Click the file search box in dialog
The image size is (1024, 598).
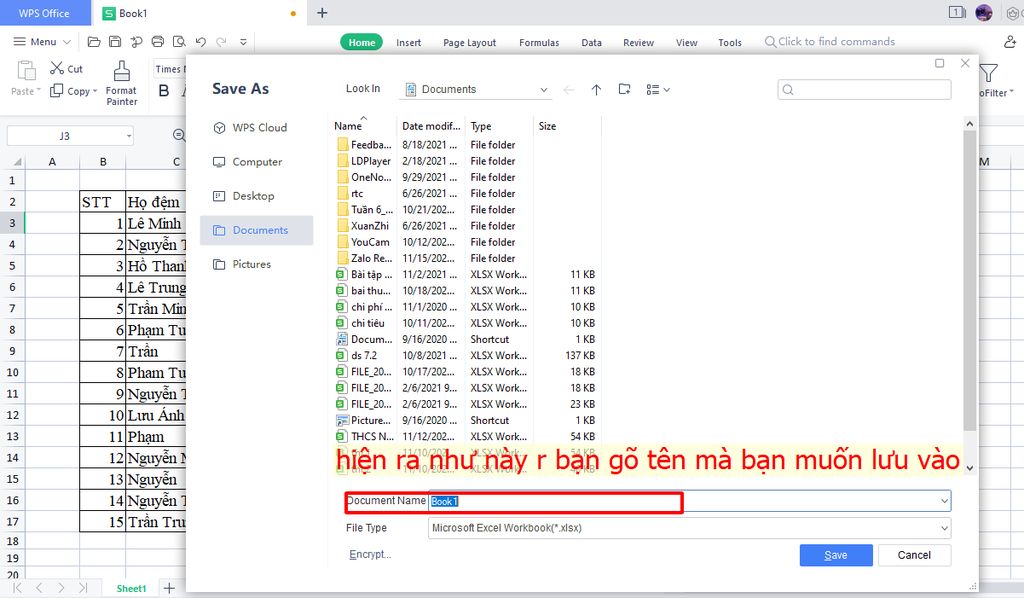(864, 89)
